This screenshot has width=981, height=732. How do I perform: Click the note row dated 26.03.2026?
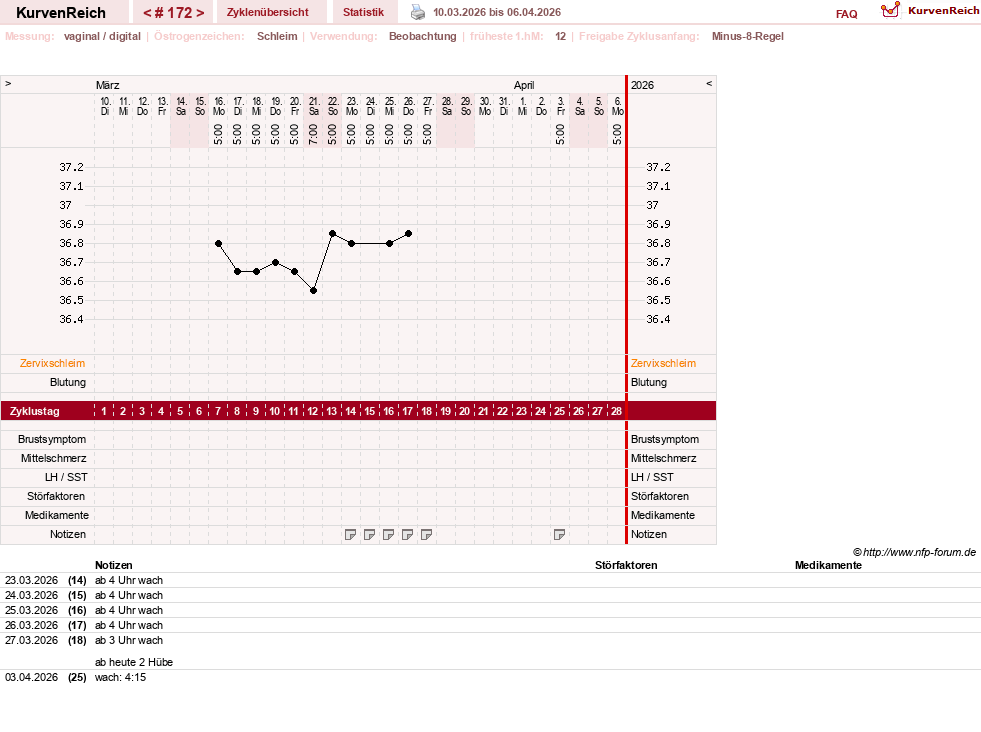[x=490, y=626]
